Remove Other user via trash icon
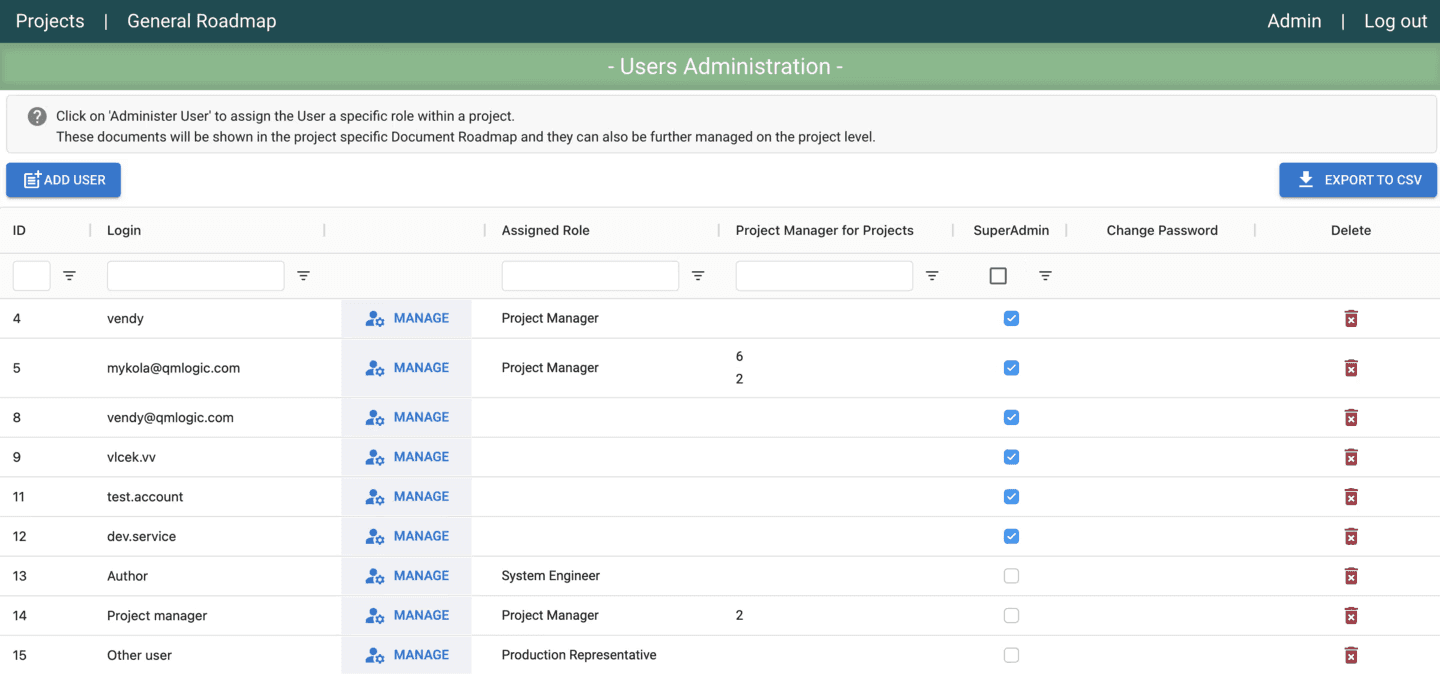This screenshot has height=674, width=1440. point(1351,655)
